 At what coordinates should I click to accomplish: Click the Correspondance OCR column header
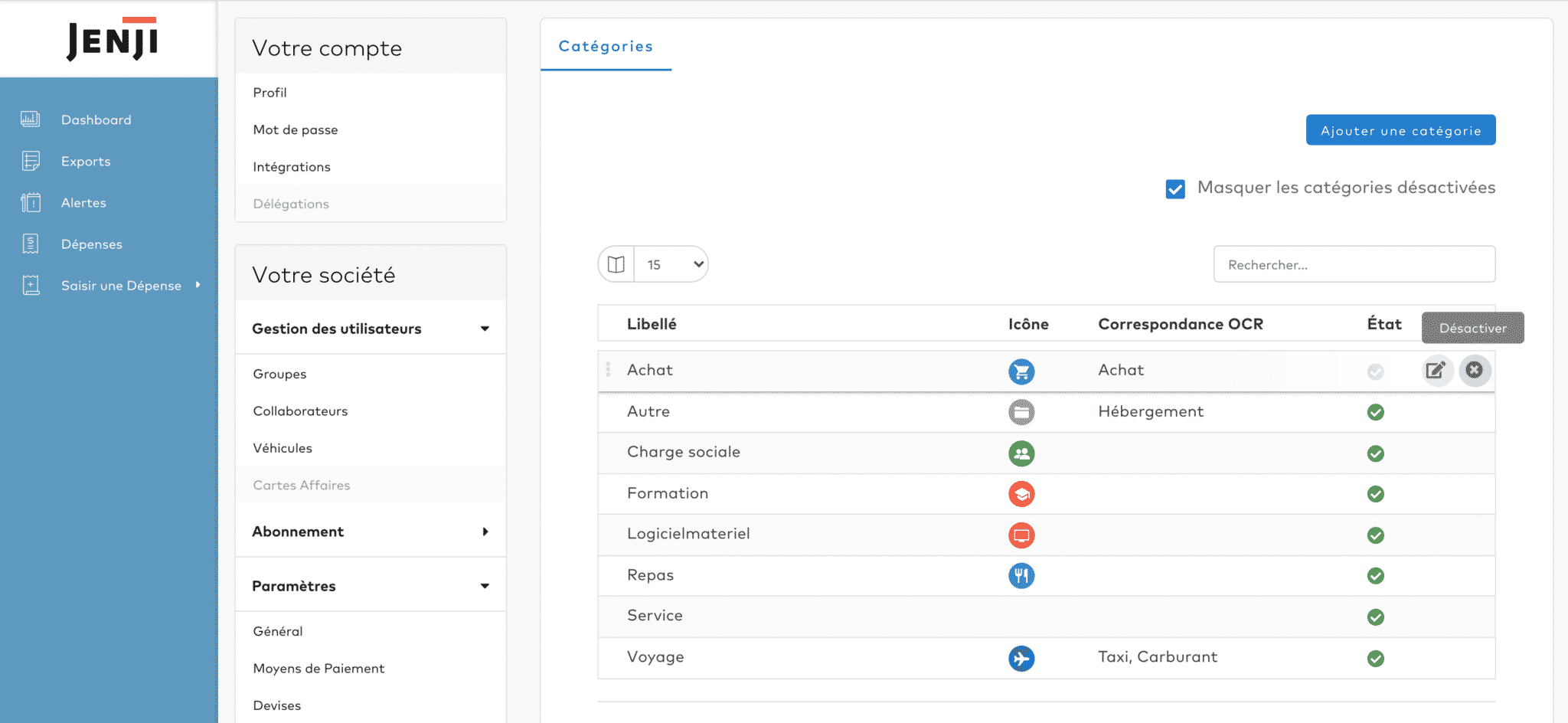tap(1181, 324)
